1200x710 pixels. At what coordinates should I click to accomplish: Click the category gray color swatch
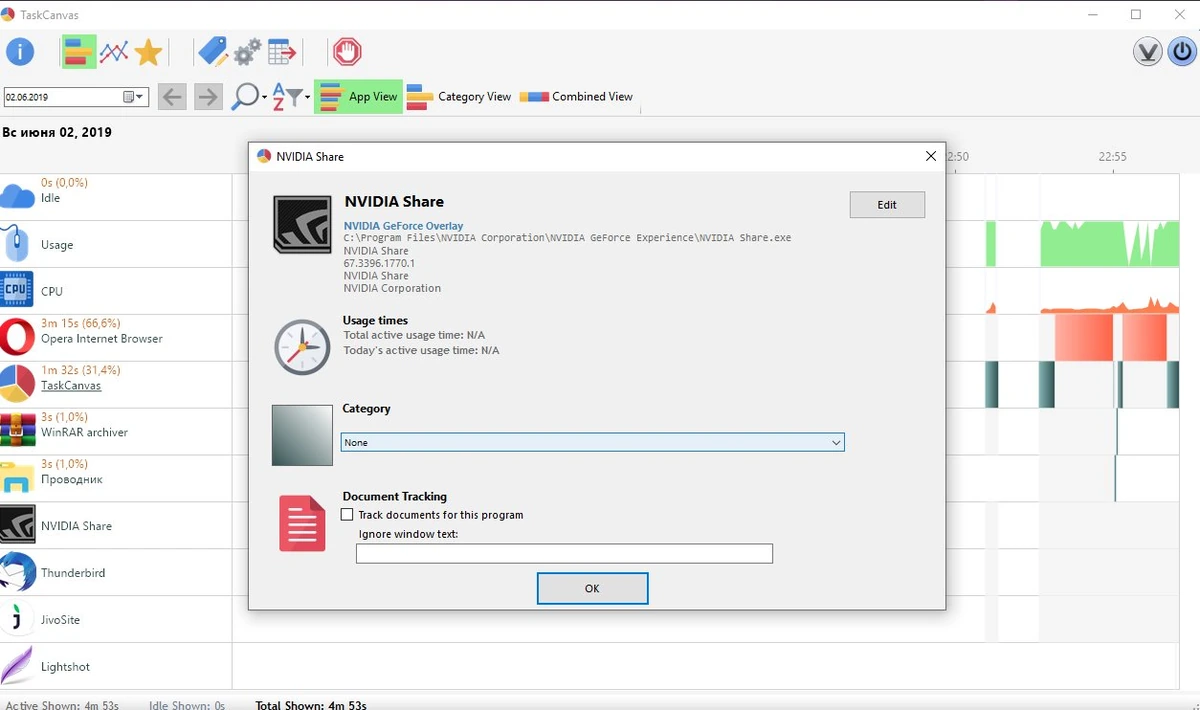click(302, 435)
